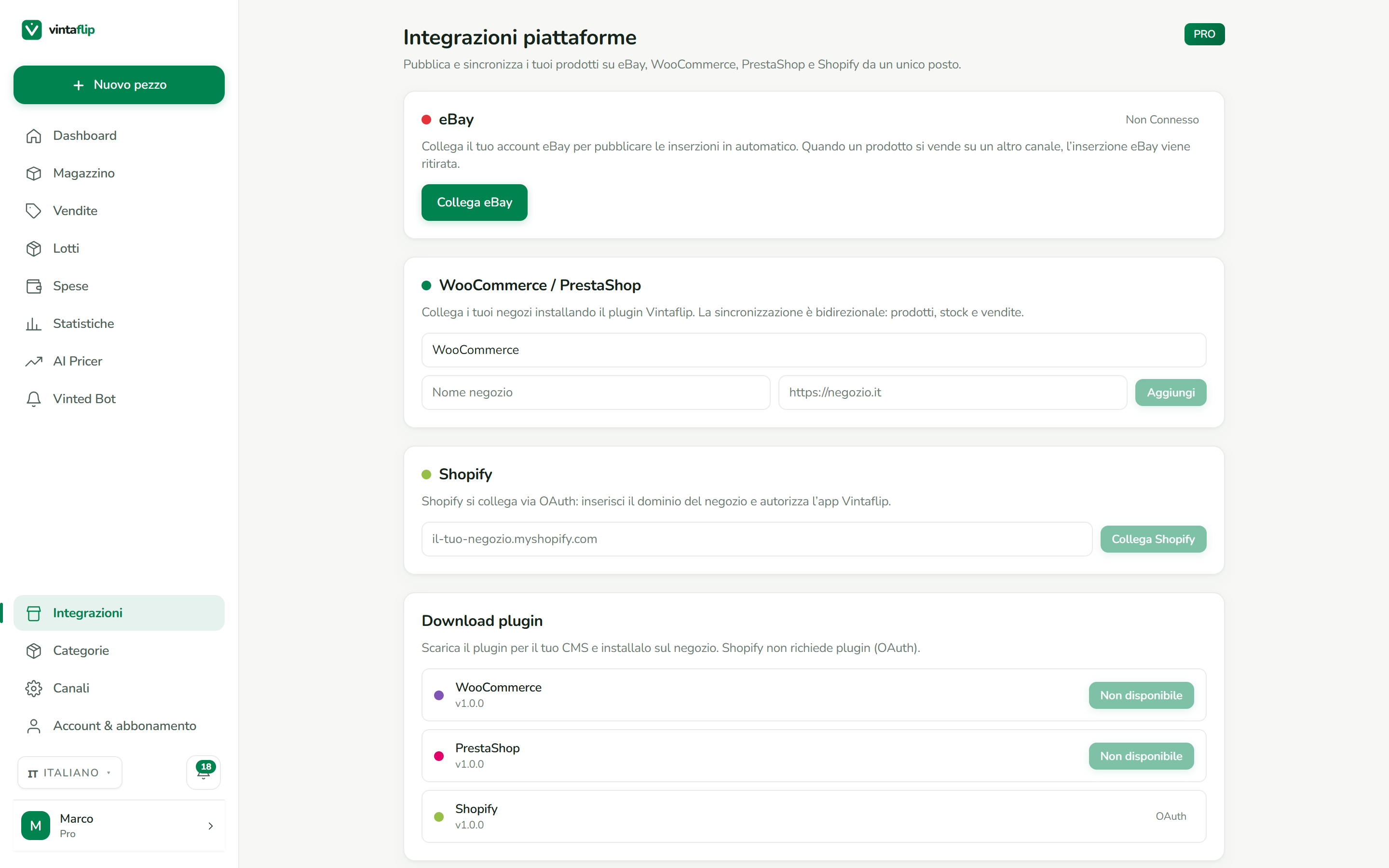Open Magazzino via its box icon
The height and width of the screenshot is (868, 1389).
click(x=34, y=174)
